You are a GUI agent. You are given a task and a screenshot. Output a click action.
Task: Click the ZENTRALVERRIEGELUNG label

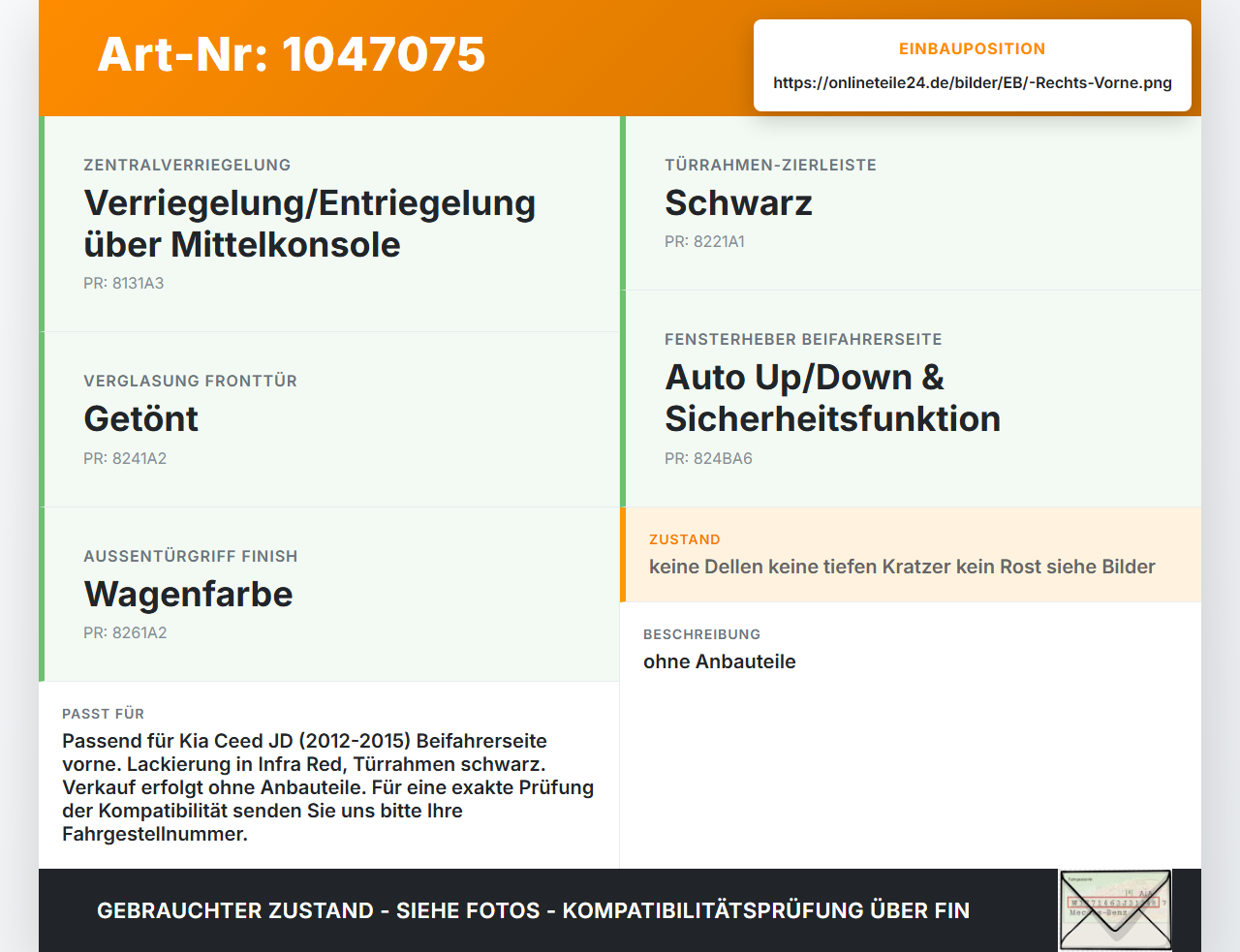(x=187, y=166)
